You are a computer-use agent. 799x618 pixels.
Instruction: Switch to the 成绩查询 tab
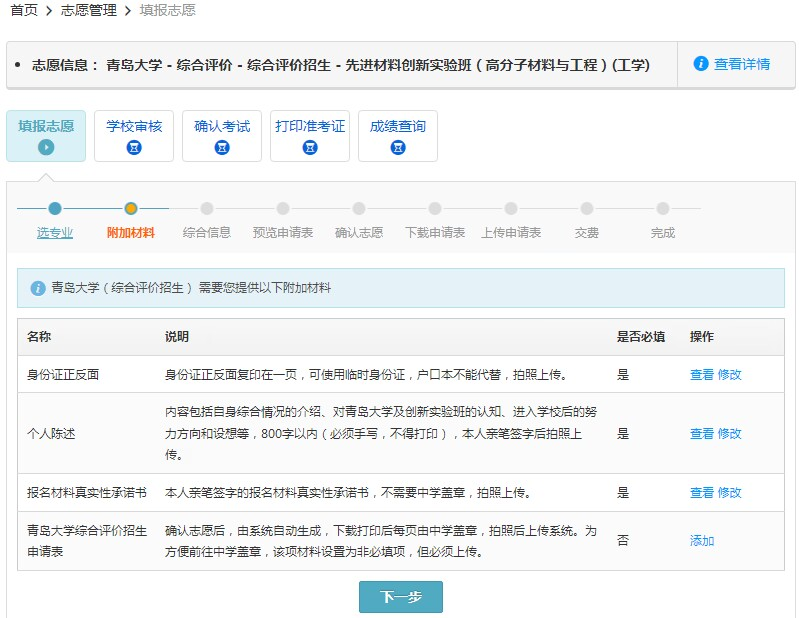(398, 135)
